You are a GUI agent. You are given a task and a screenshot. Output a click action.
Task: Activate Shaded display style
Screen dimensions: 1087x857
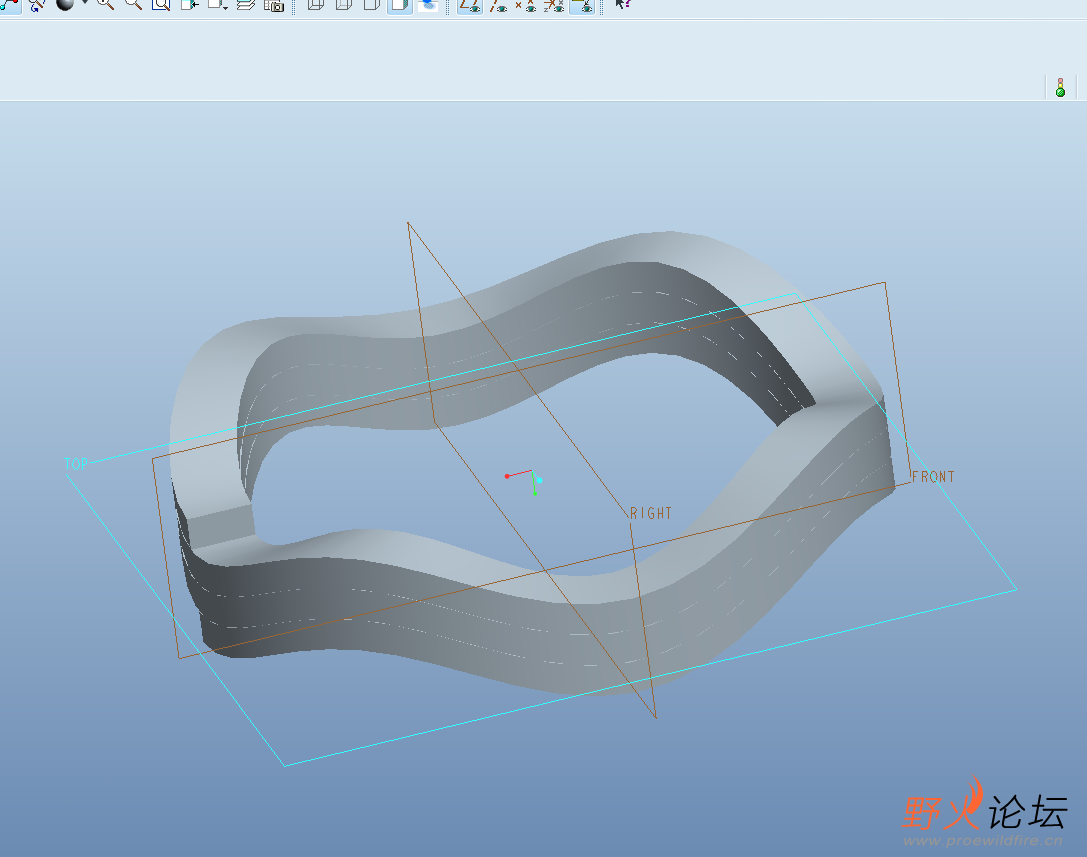(x=399, y=5)
